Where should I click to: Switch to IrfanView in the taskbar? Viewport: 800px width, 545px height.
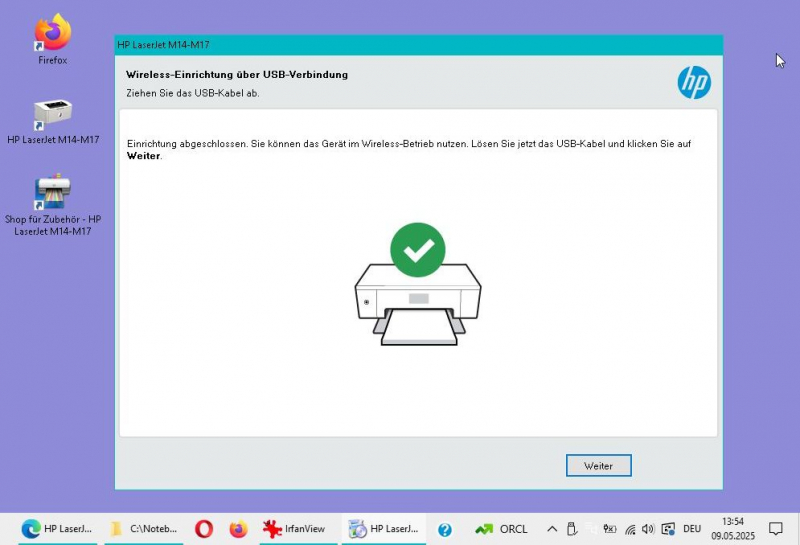pyautogui.click(x=294, y=529)
